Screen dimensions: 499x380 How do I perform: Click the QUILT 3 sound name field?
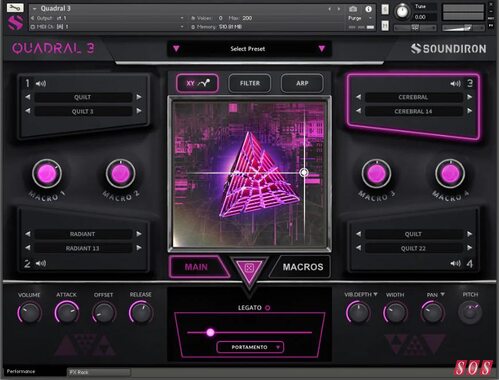83,111
